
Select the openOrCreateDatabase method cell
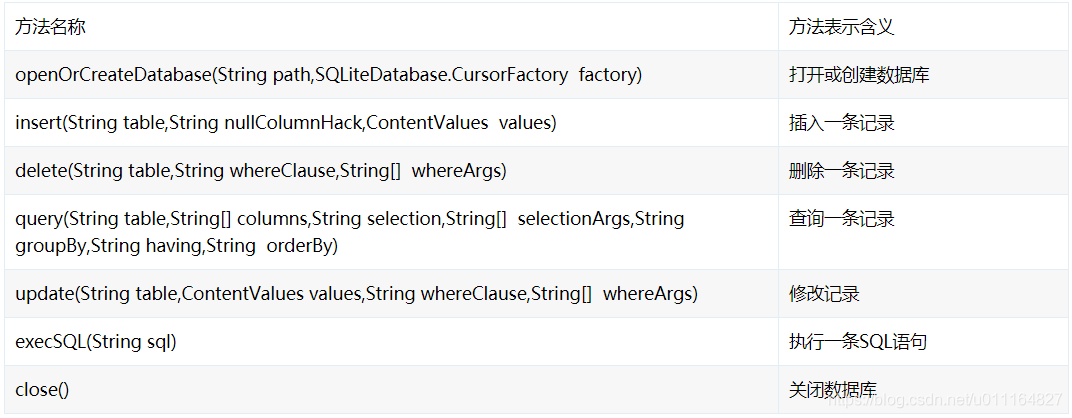pos(328,75)
